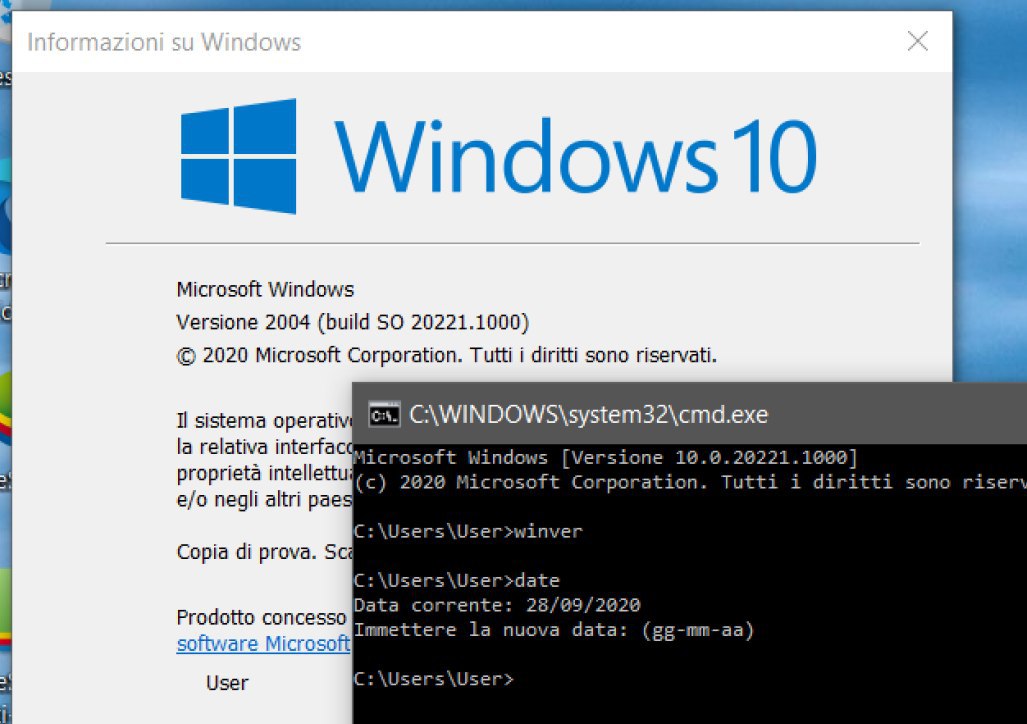Close the Informazioni su Windows dialog
The image size is (1027, 724).
[x=918, y=41]
